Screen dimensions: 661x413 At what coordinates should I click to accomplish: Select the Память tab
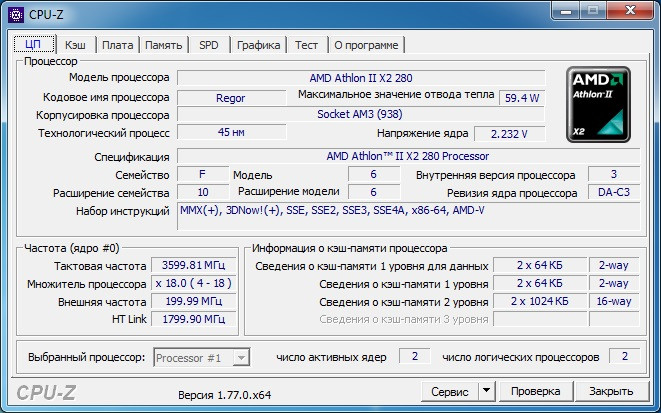tap(164, 45)
